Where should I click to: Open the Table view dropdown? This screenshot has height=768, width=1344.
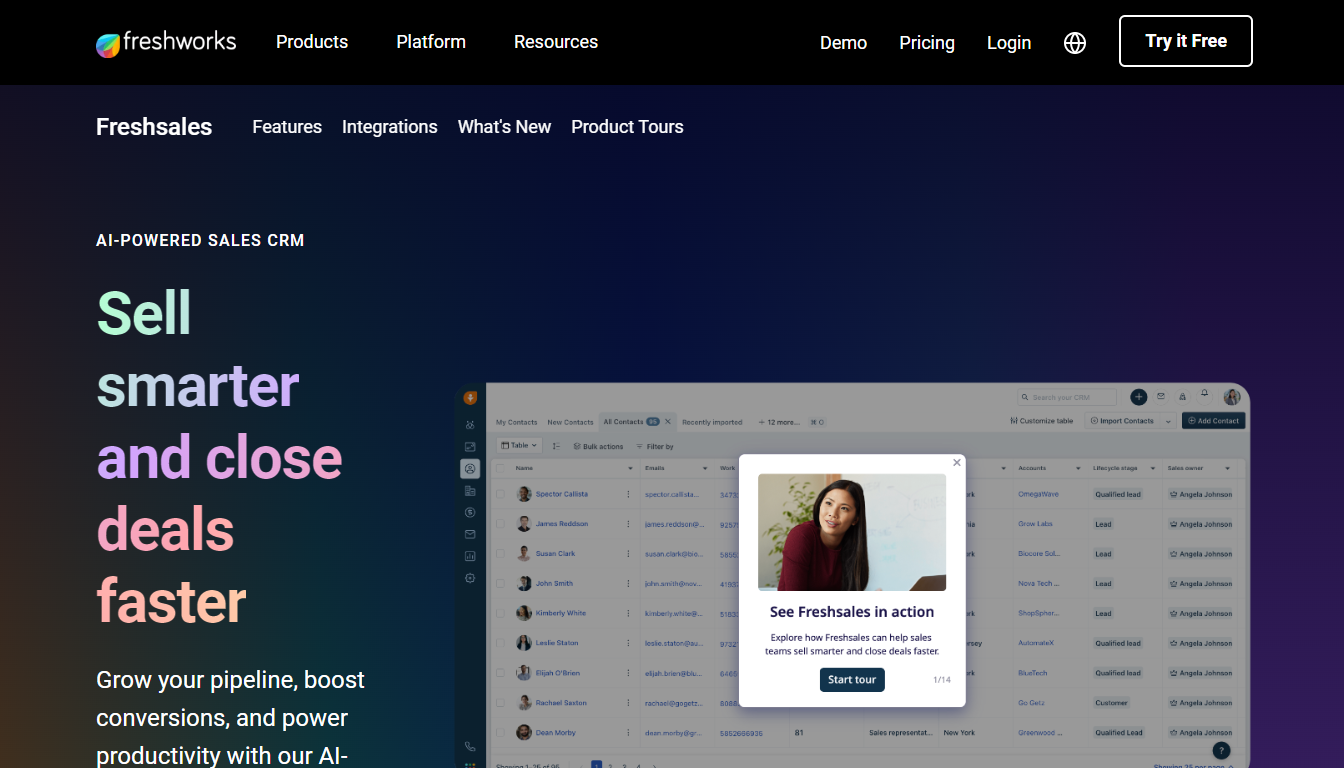519,445
